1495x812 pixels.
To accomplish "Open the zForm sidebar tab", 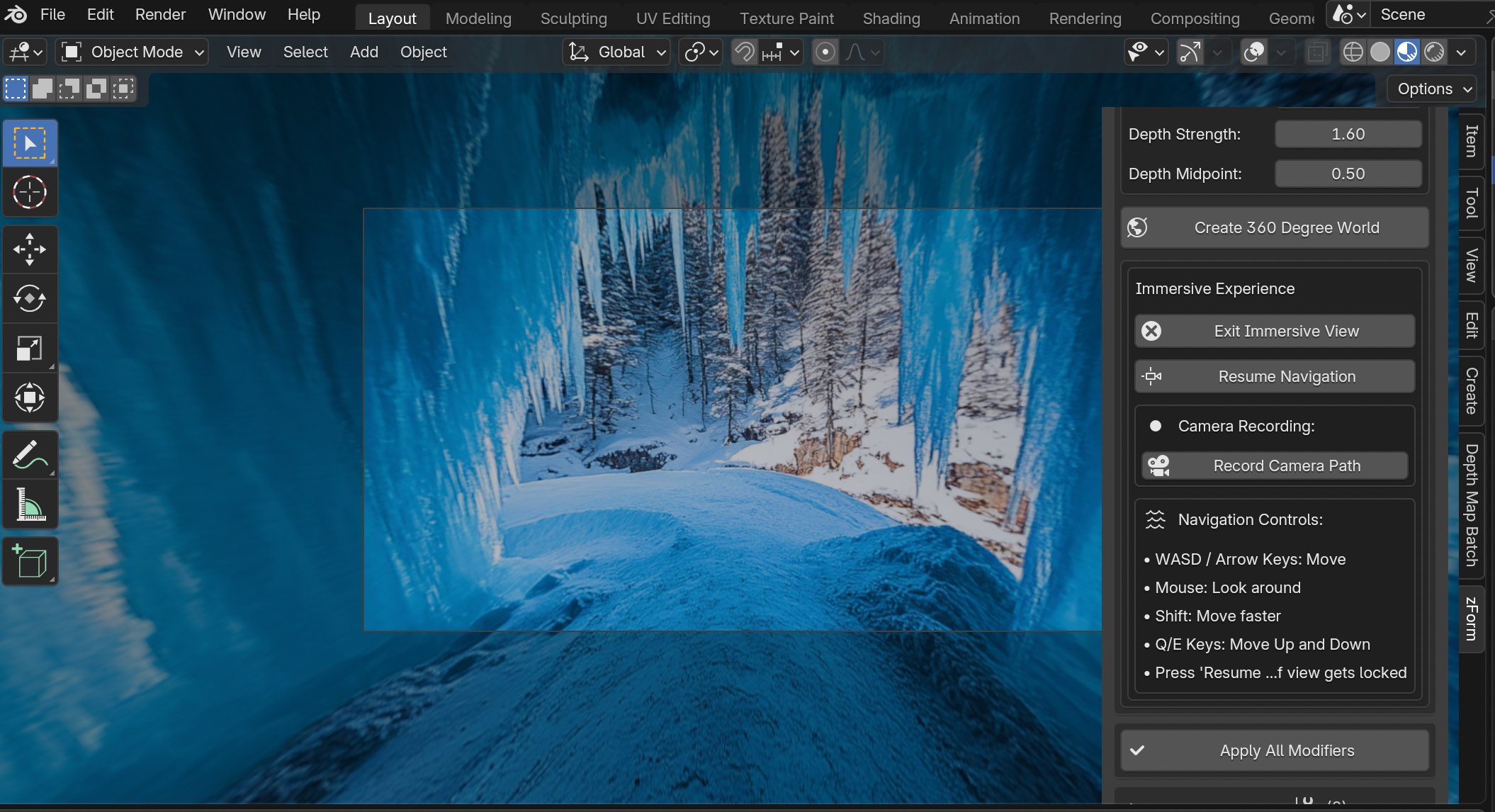I will point(1472,619).
